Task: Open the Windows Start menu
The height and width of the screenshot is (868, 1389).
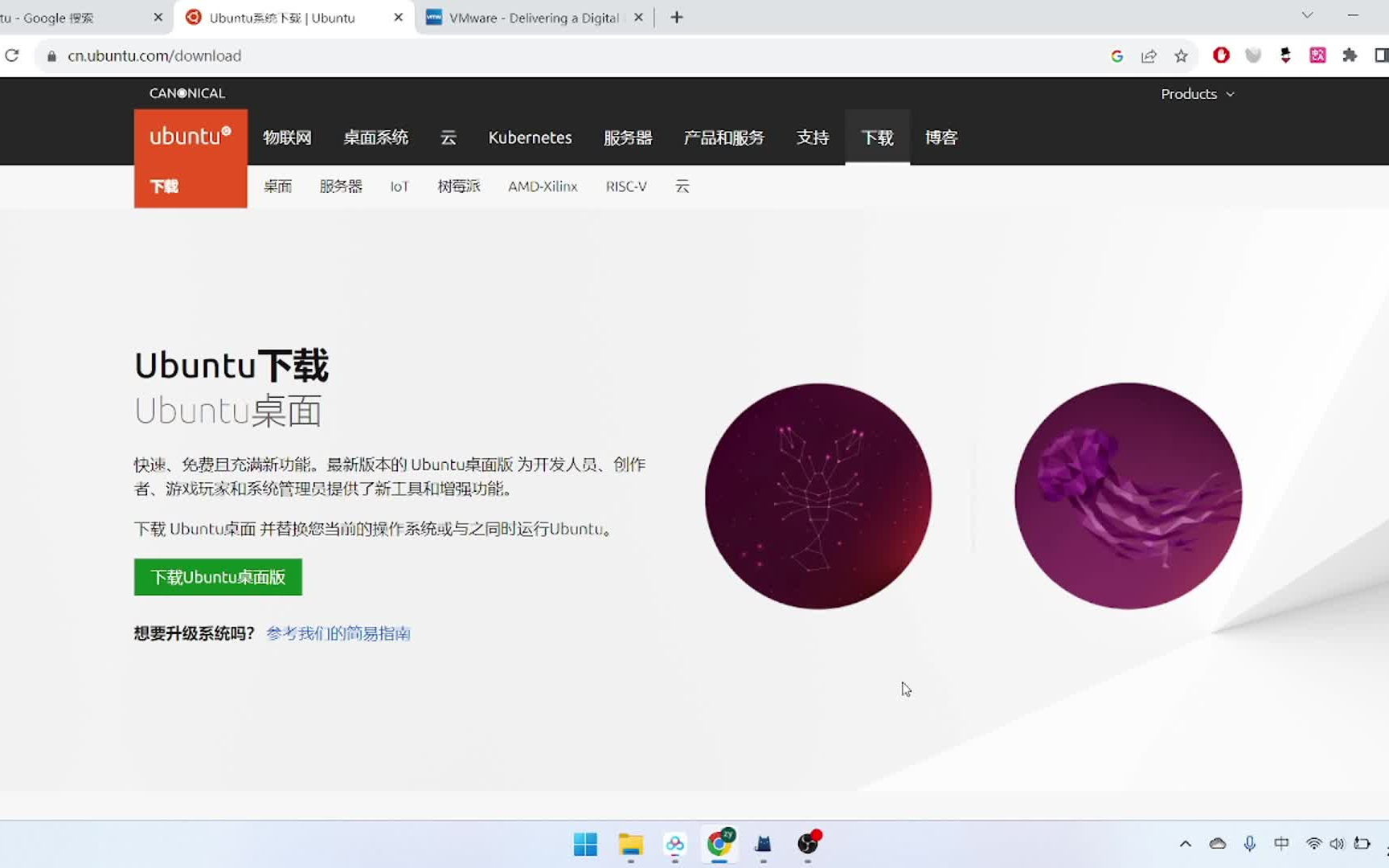Action: 585,844
